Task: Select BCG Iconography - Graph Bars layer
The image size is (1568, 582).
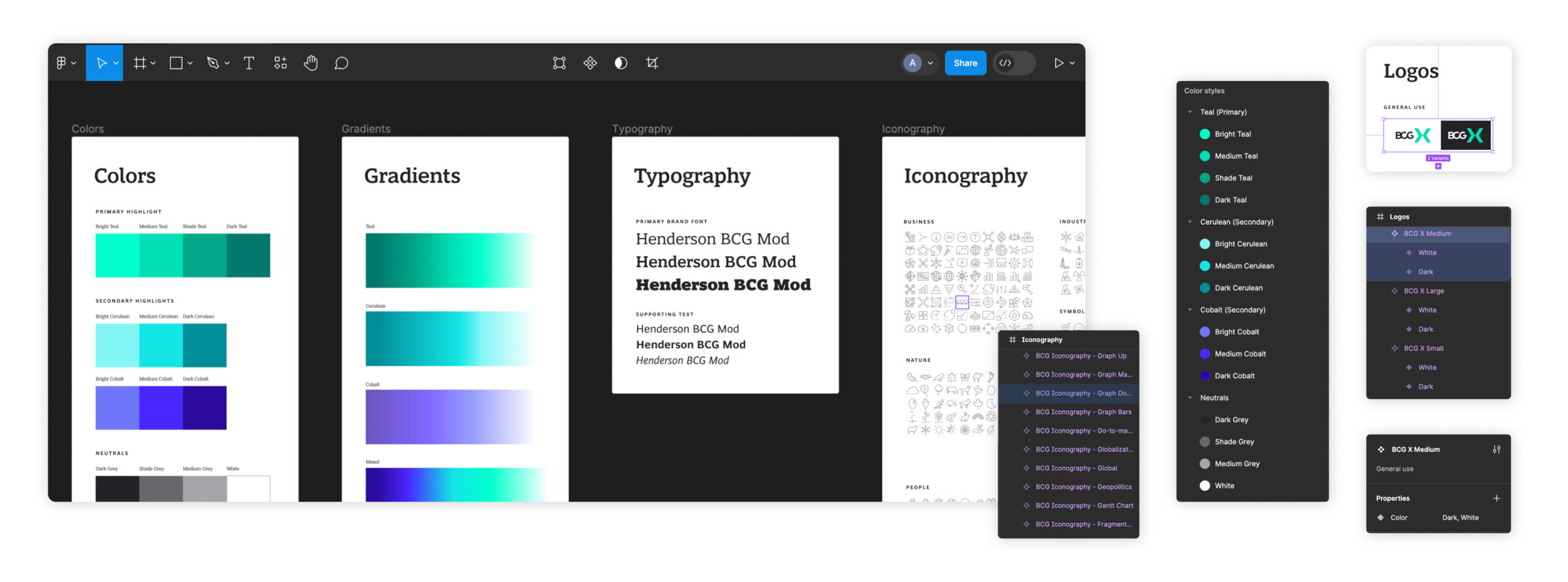Action: (1068, 412)
